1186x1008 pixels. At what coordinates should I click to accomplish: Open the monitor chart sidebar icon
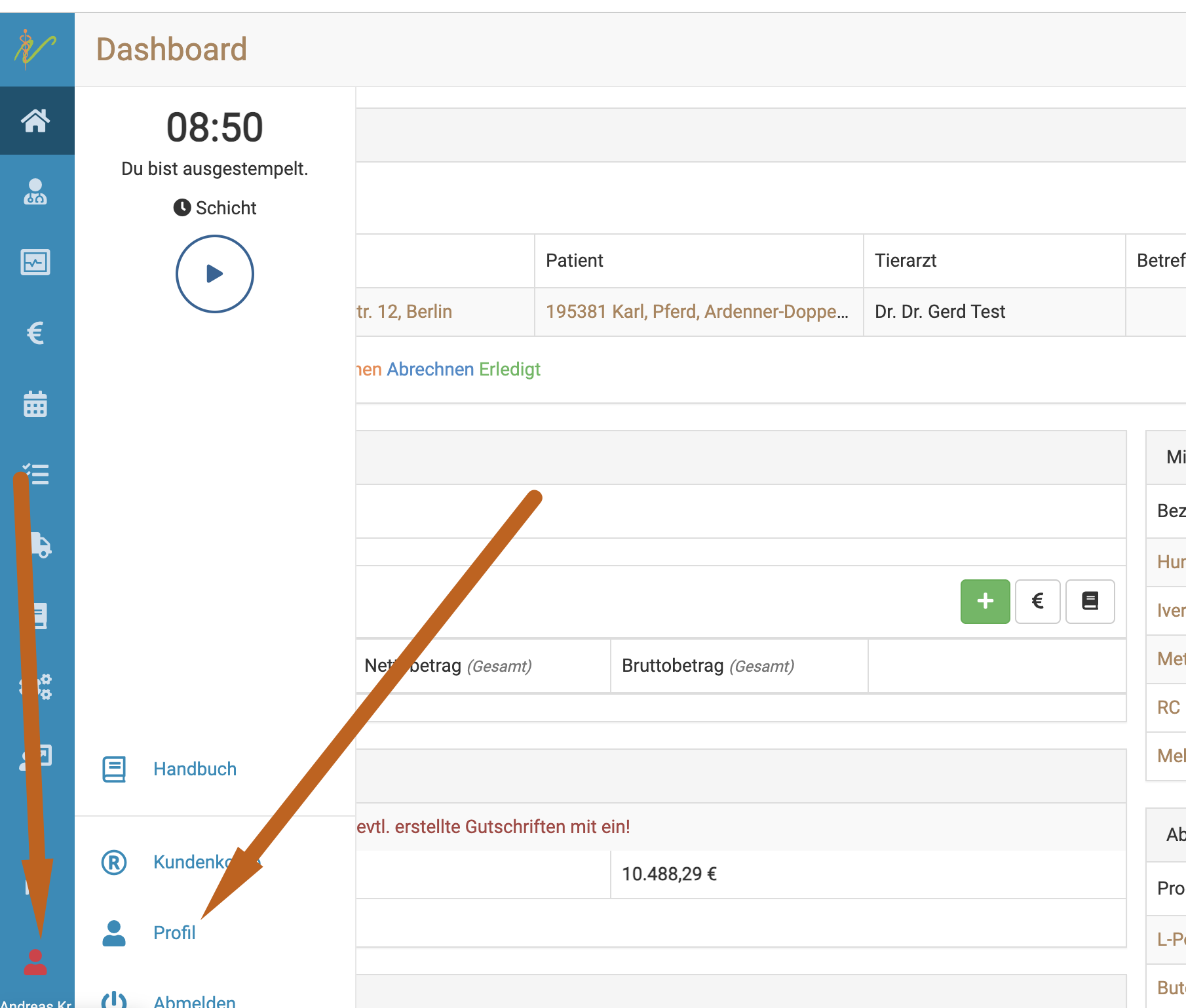click(x=36, y=263)
